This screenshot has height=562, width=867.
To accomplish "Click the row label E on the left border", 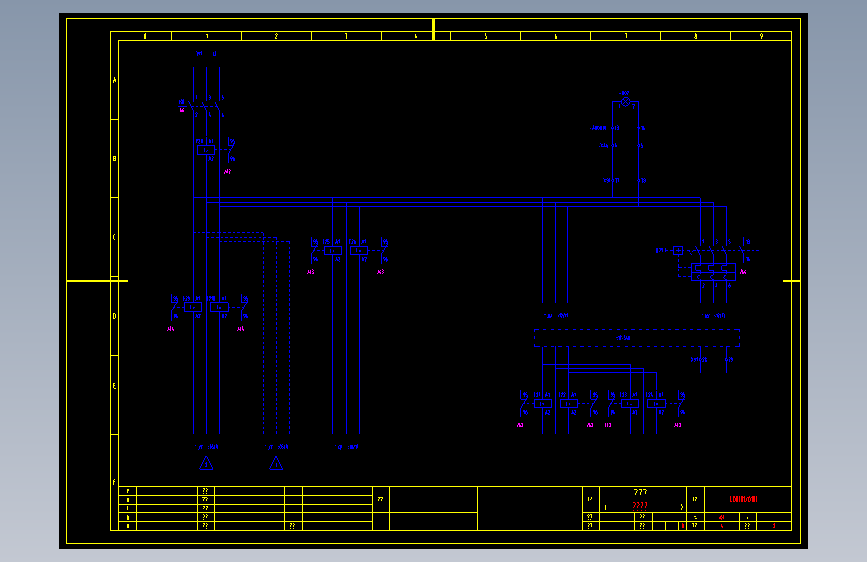I will click(114, 386).
